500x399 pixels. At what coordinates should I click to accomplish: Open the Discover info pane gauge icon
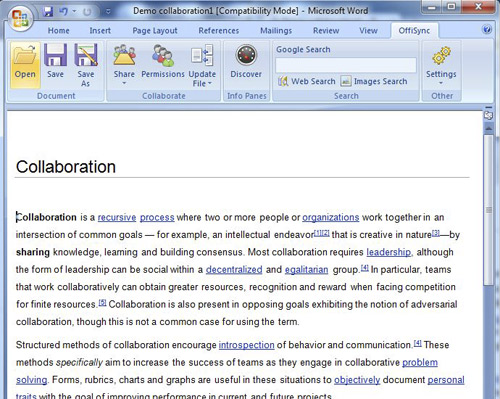[246, 55]
